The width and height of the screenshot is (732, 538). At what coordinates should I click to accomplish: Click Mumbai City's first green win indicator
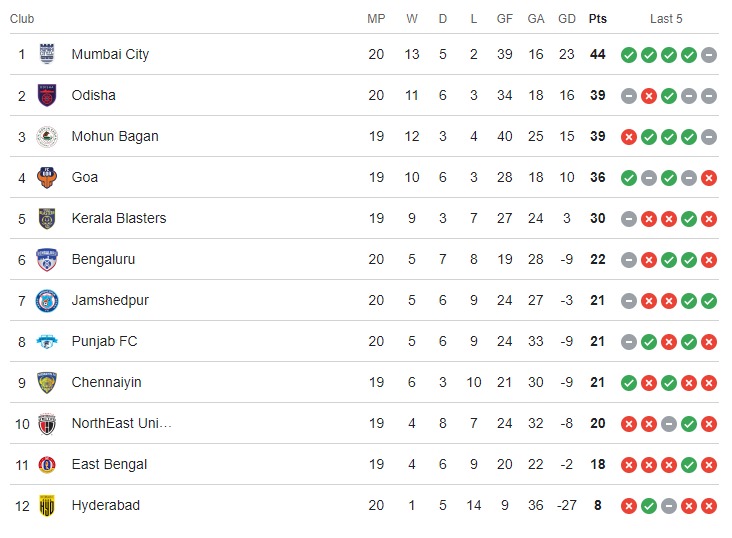coord(628,55)
